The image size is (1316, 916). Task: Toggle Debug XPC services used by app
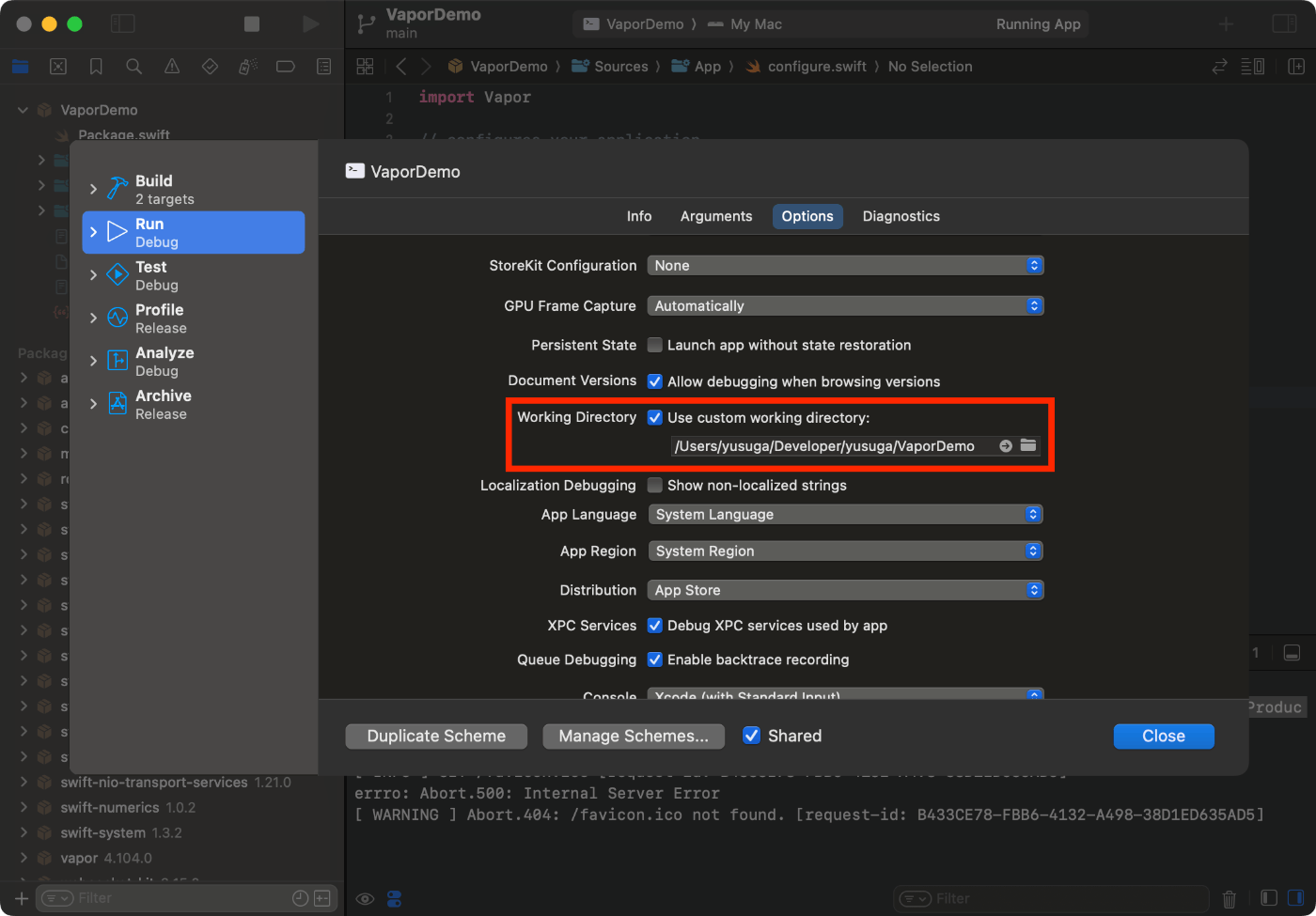click(x=655, y=626)
